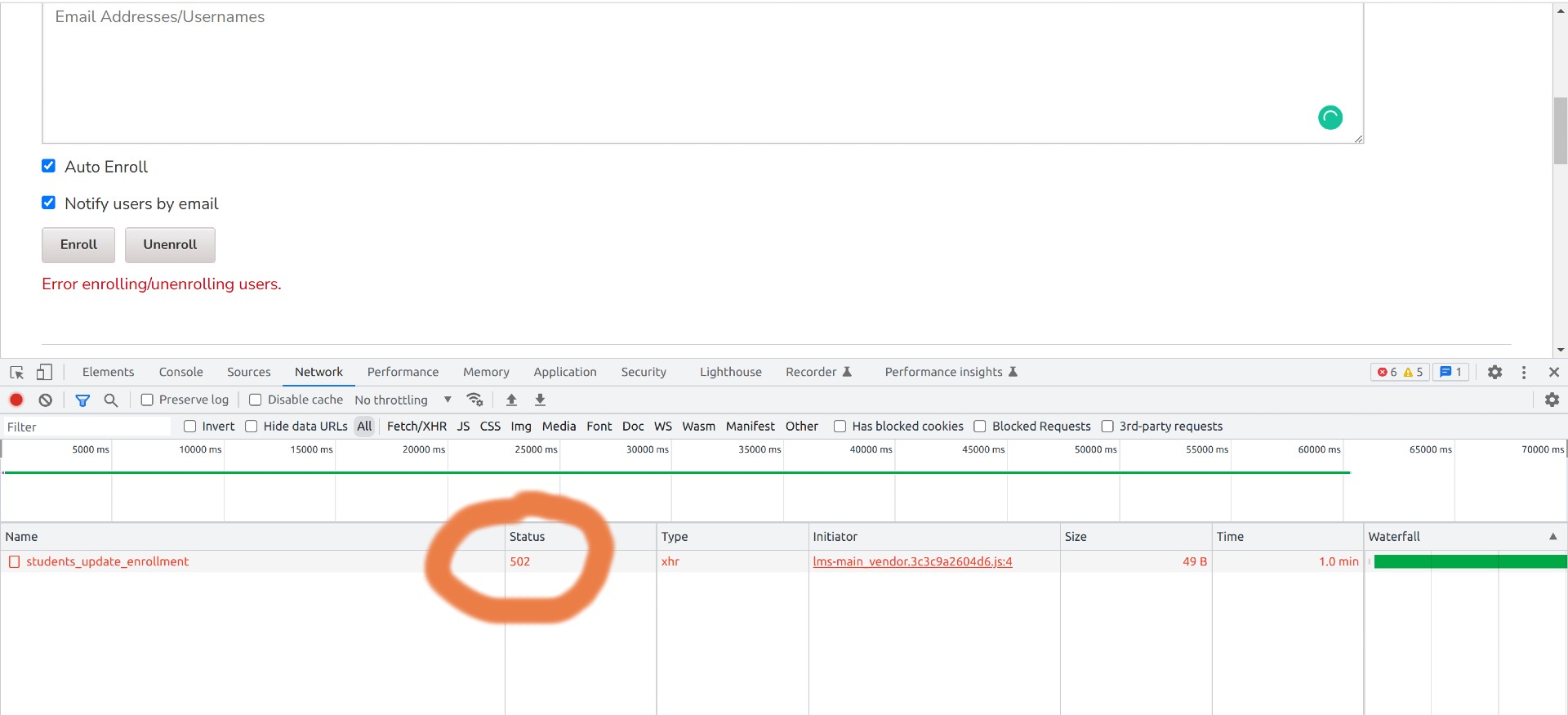This screenshot has width=1568, height=715.
Task: Click the Unenroll button
Action: (170, 244)
